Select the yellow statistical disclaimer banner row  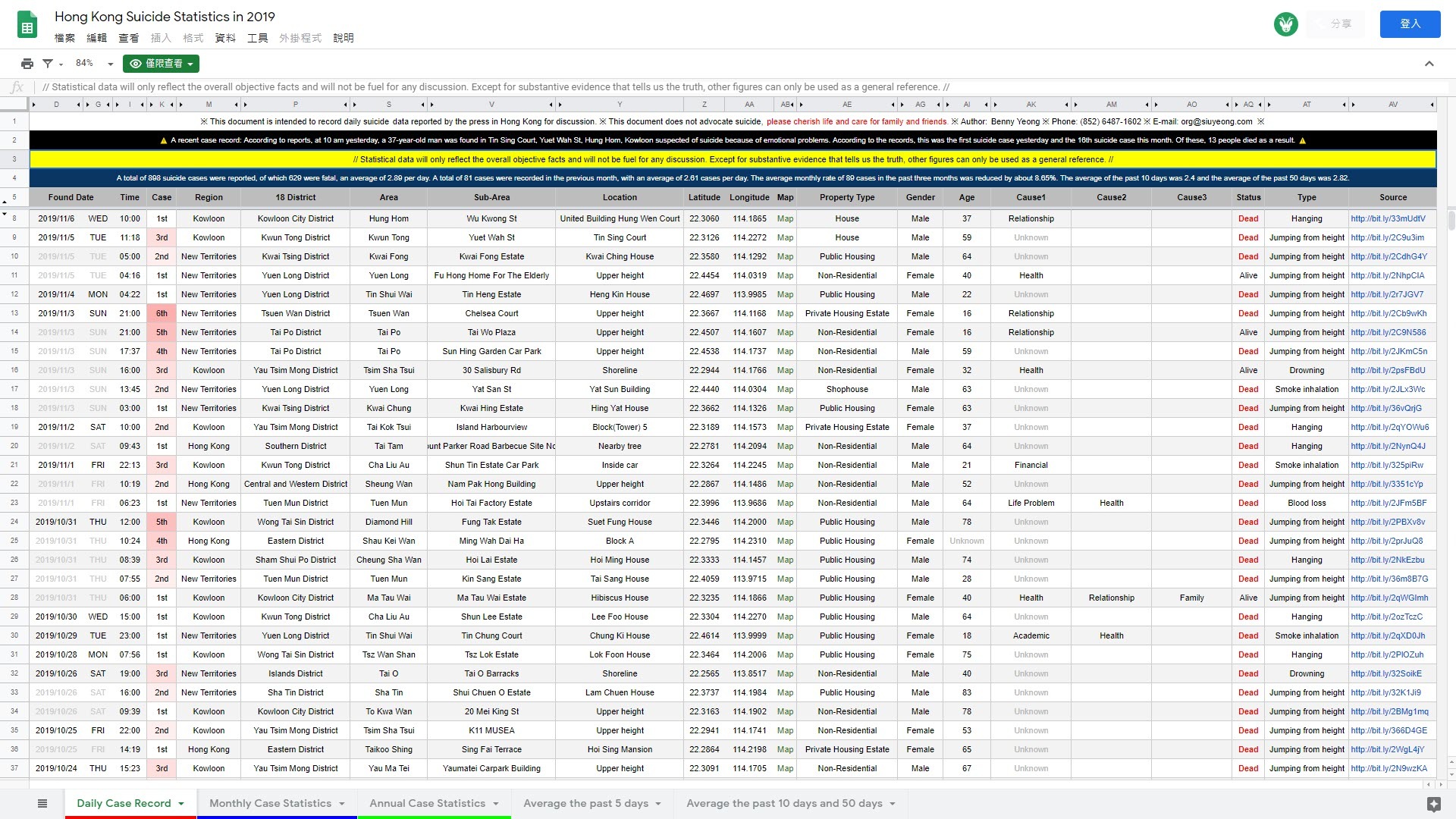733,159
